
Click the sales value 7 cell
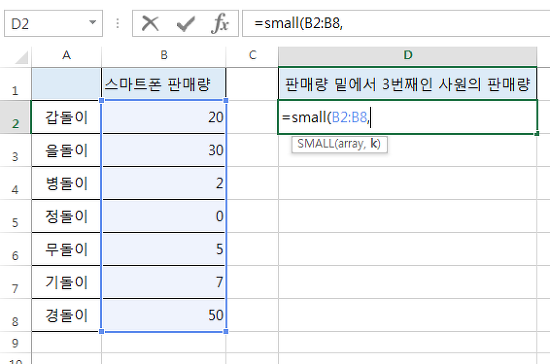point(164,282)
